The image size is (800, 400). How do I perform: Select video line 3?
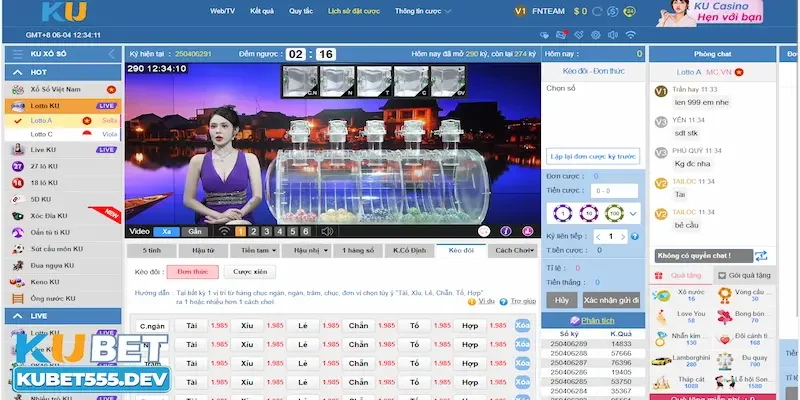coord(266,232)
